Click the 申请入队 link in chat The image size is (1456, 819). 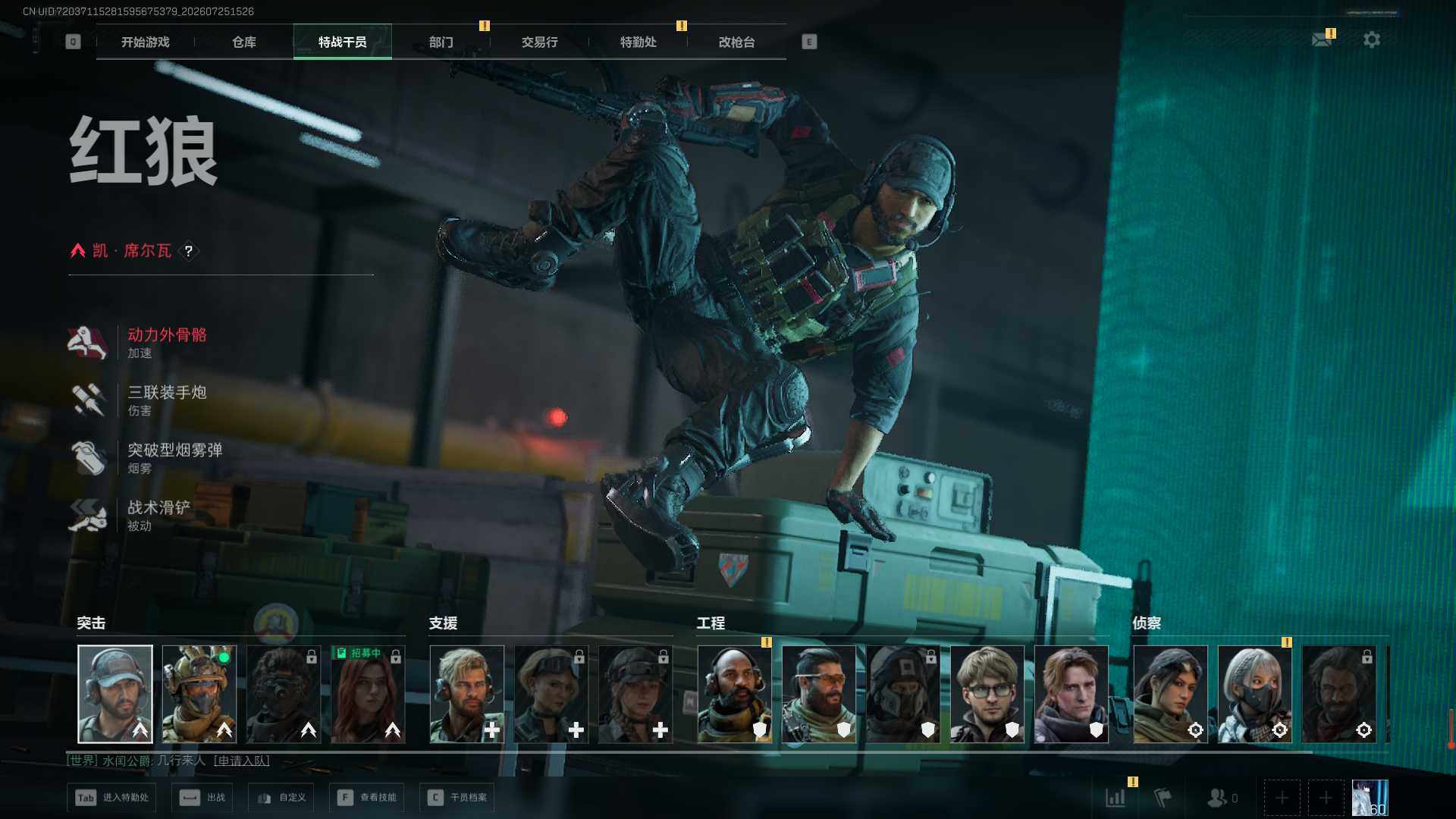(241, 761)
